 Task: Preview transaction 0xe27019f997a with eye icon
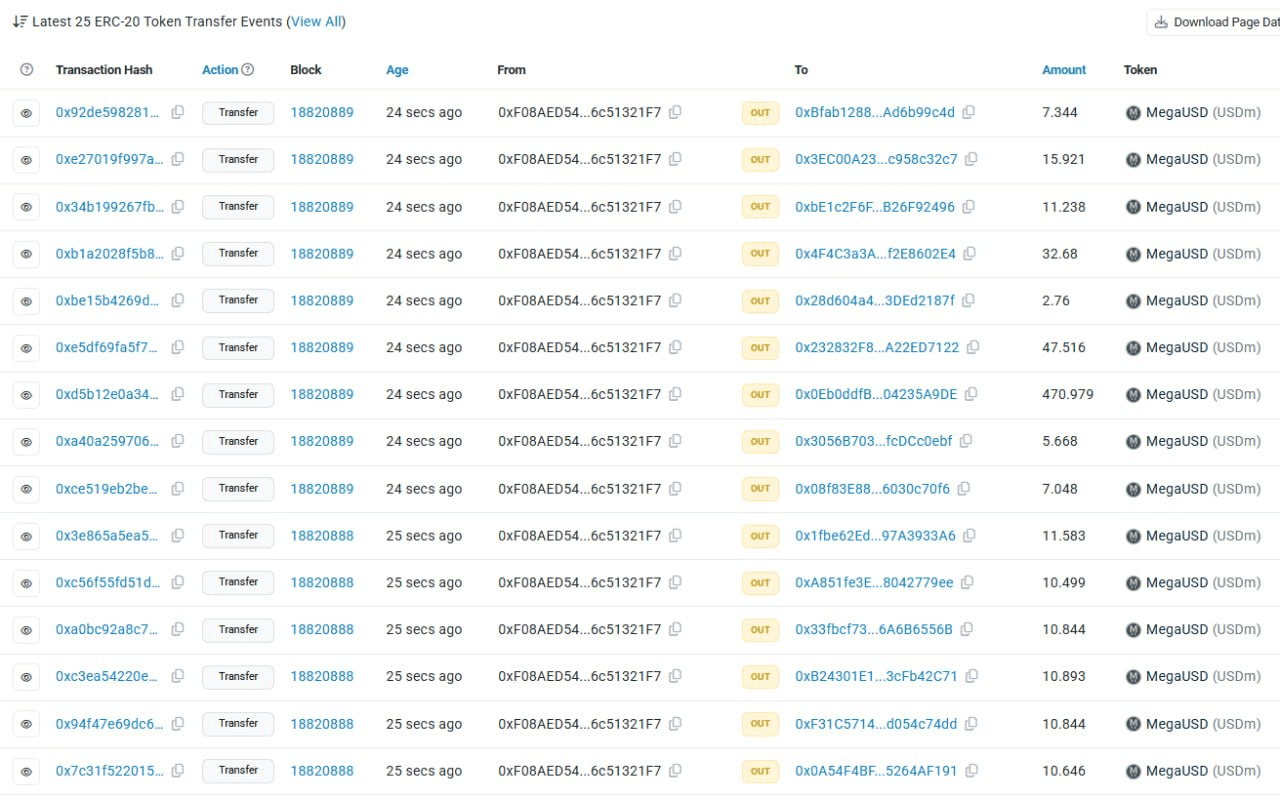click(26, 160)
